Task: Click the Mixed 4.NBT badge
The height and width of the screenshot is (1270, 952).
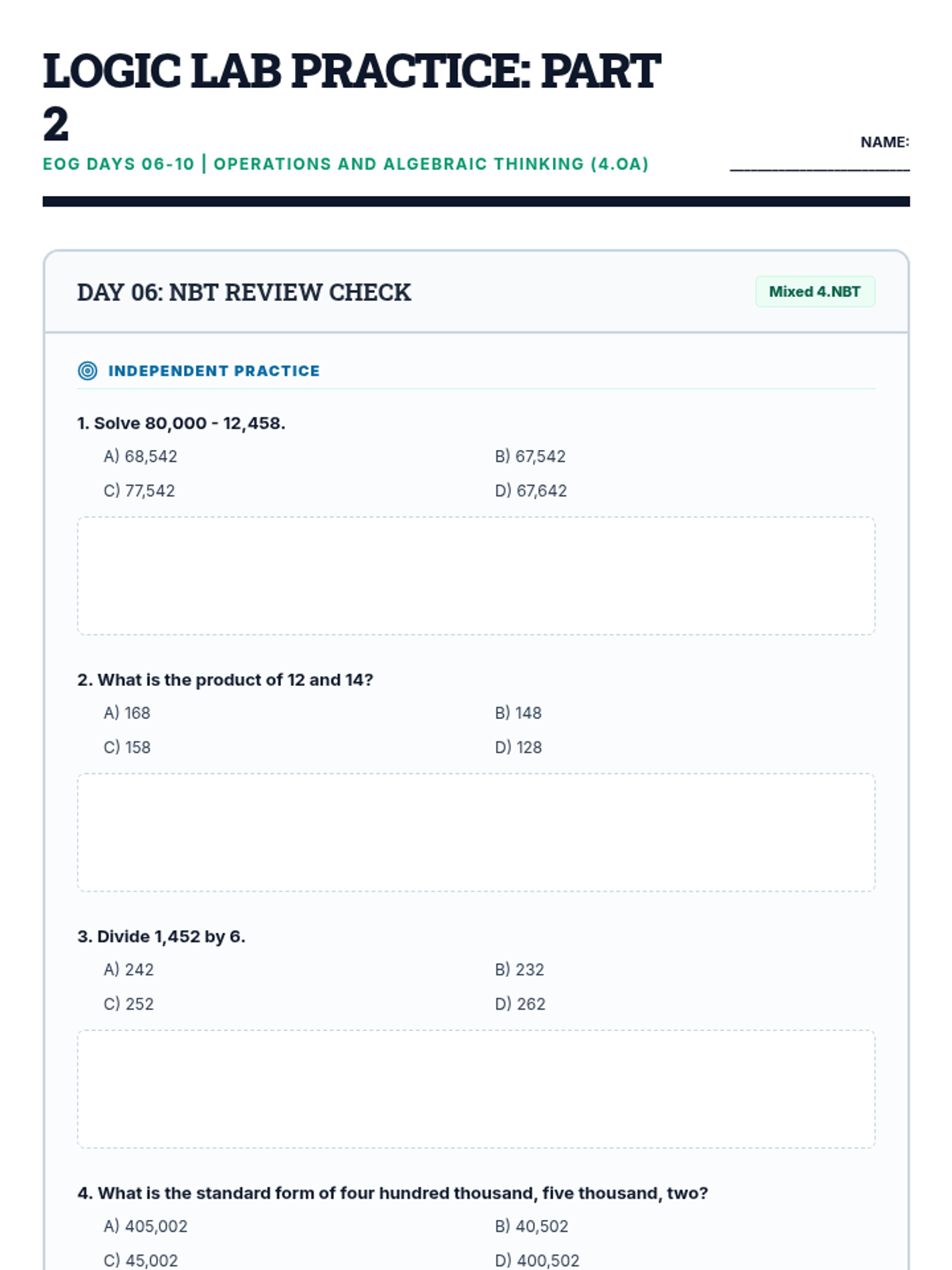Action: 815,291
